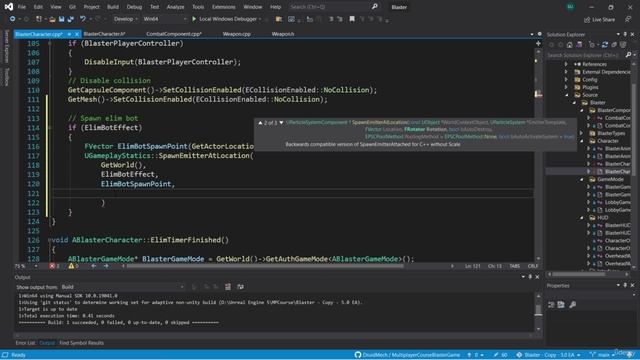This screenshot has width=640, height=360.
Task: Click the Properties categorized view icon
Action: coord(551,304)
